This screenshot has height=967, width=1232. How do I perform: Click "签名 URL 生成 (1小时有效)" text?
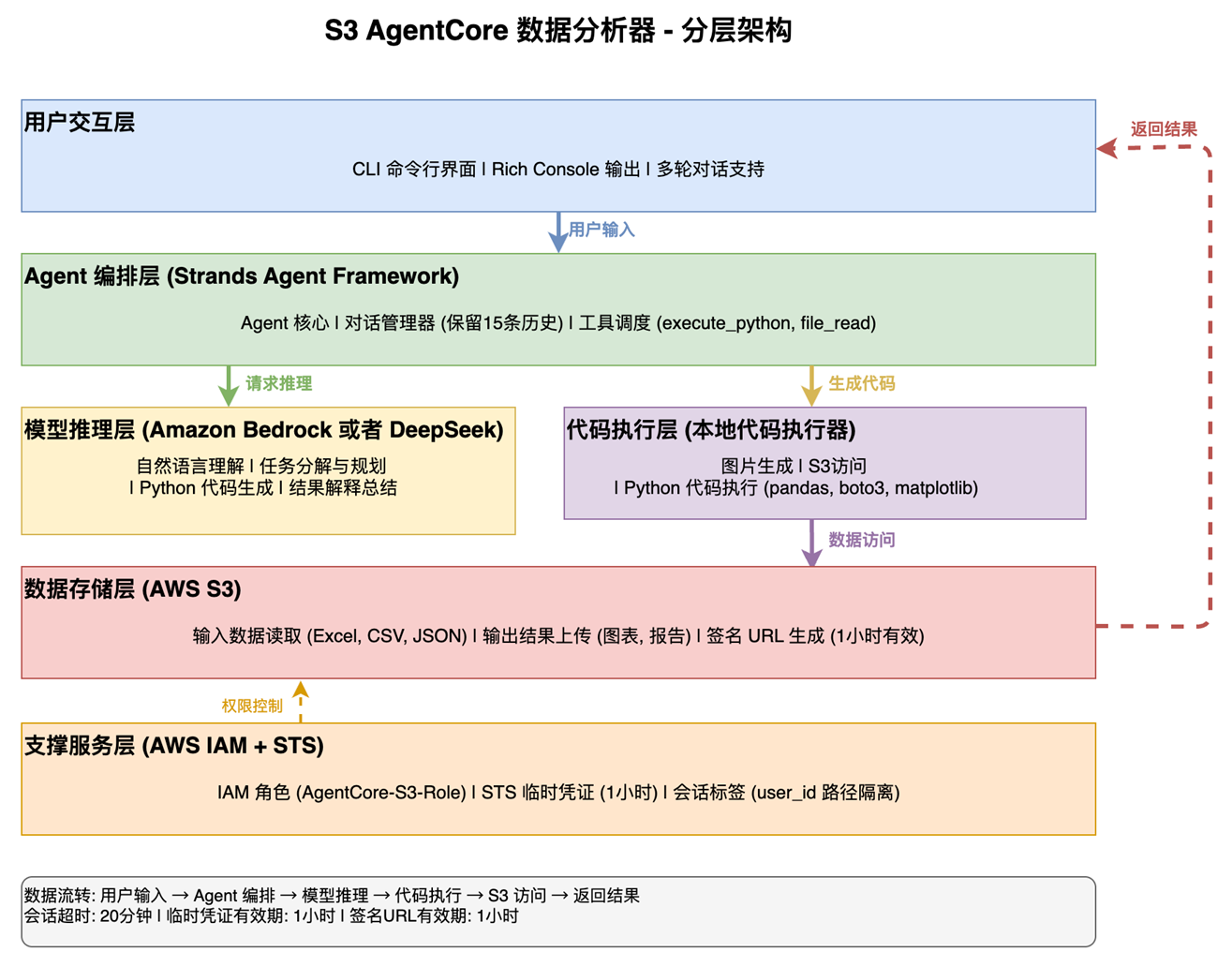815,636
